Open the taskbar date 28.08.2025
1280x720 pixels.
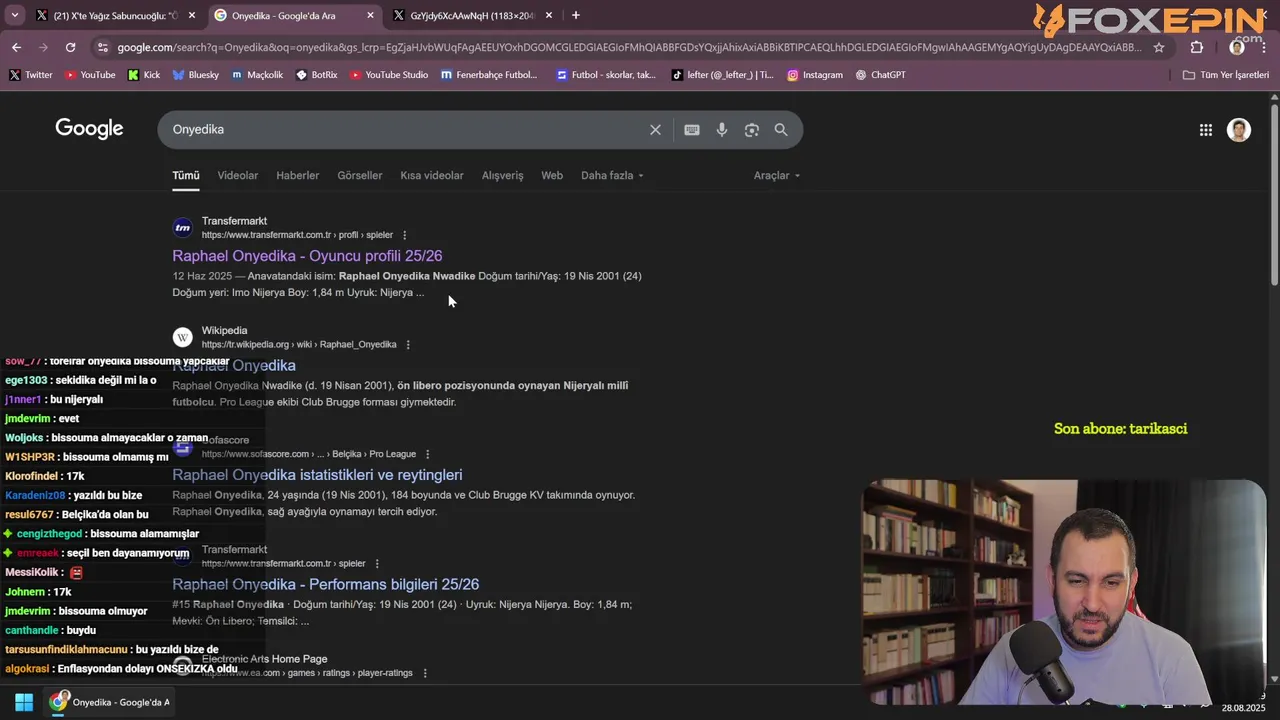[x=1243, y=708]
